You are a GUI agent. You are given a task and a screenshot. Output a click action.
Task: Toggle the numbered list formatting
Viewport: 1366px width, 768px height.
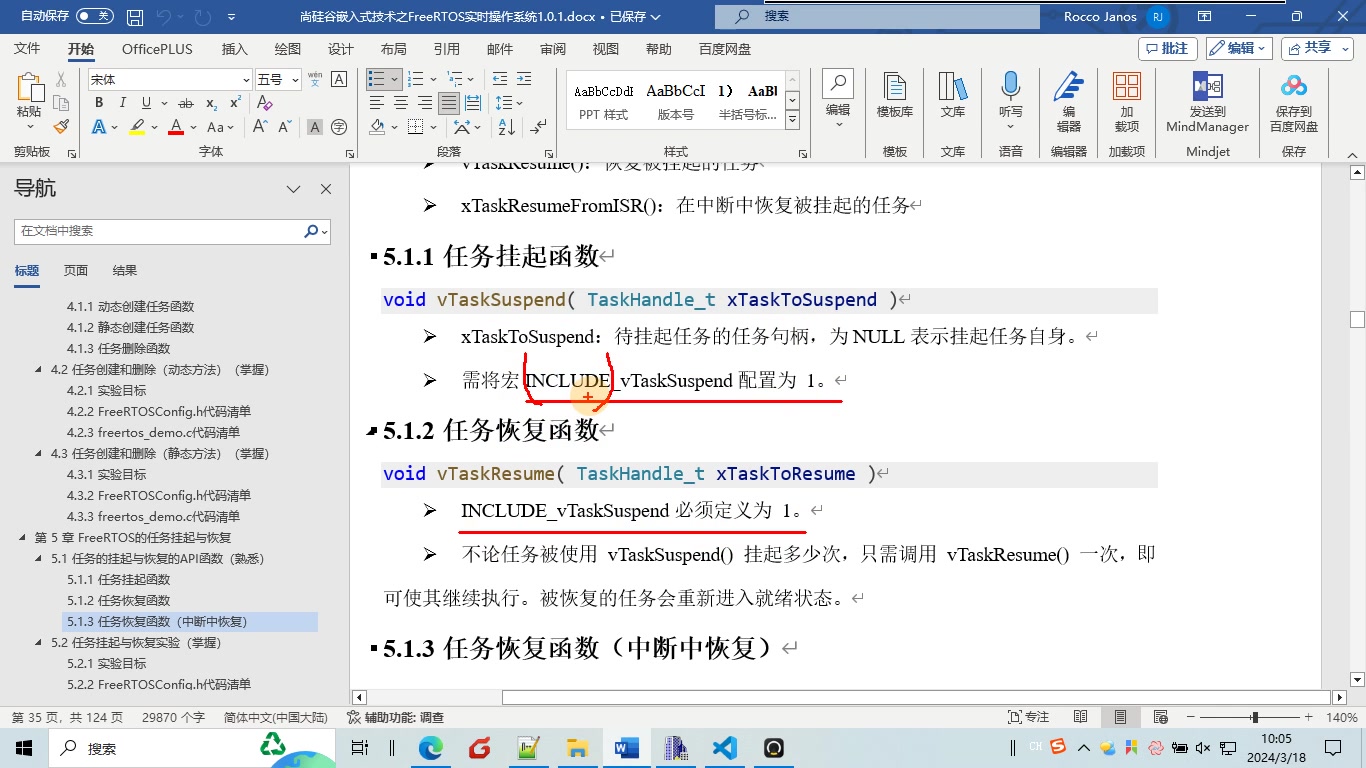(x=415, y=78)
